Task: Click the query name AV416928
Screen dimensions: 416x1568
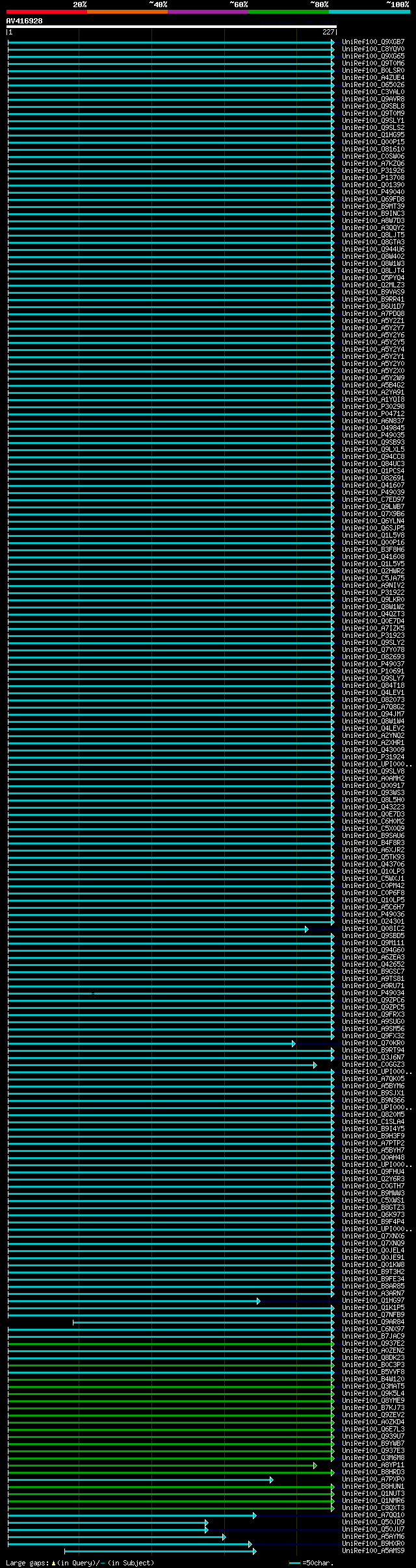Action: point(25,21)
